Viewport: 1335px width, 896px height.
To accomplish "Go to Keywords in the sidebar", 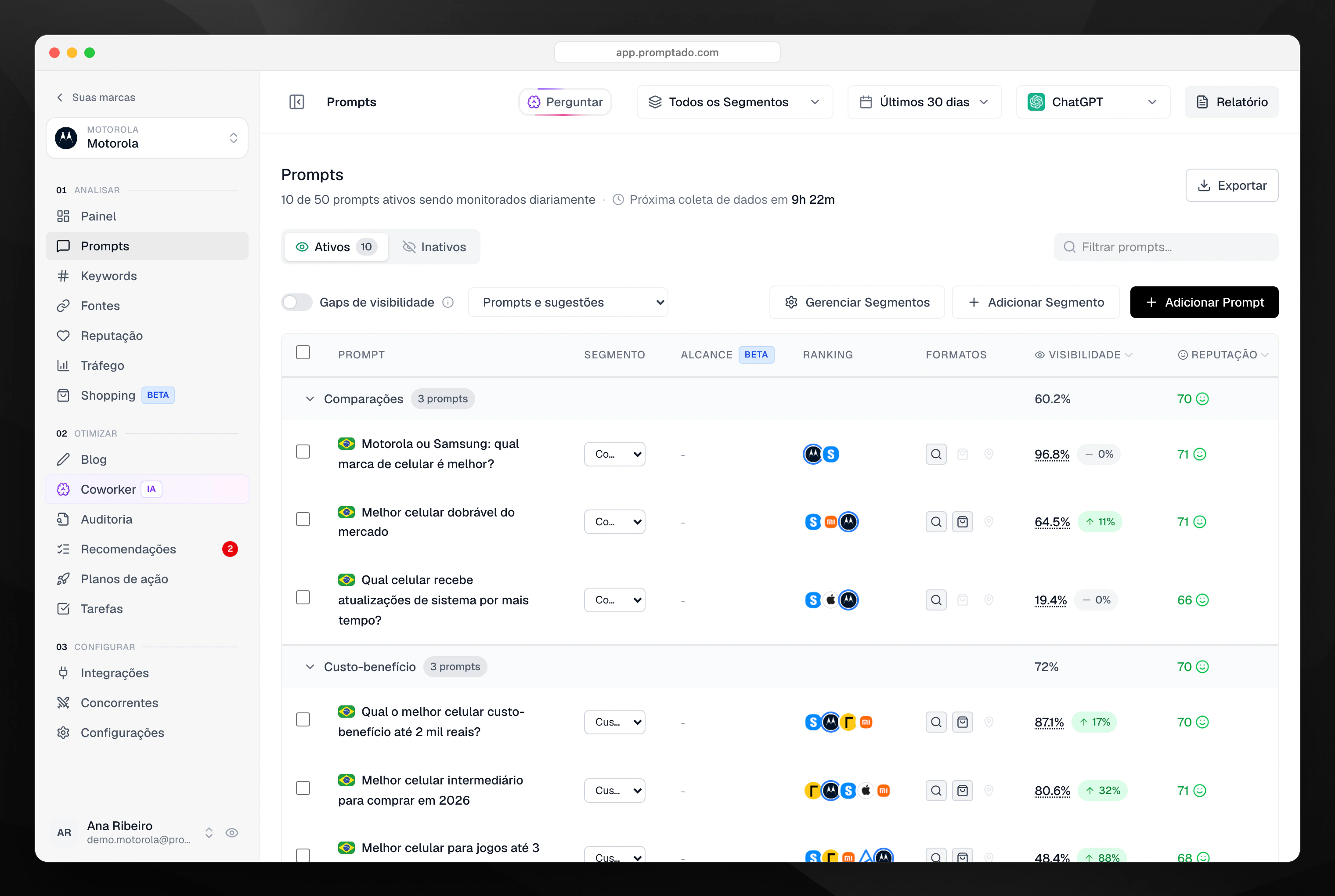I will [x=147, y=276].
